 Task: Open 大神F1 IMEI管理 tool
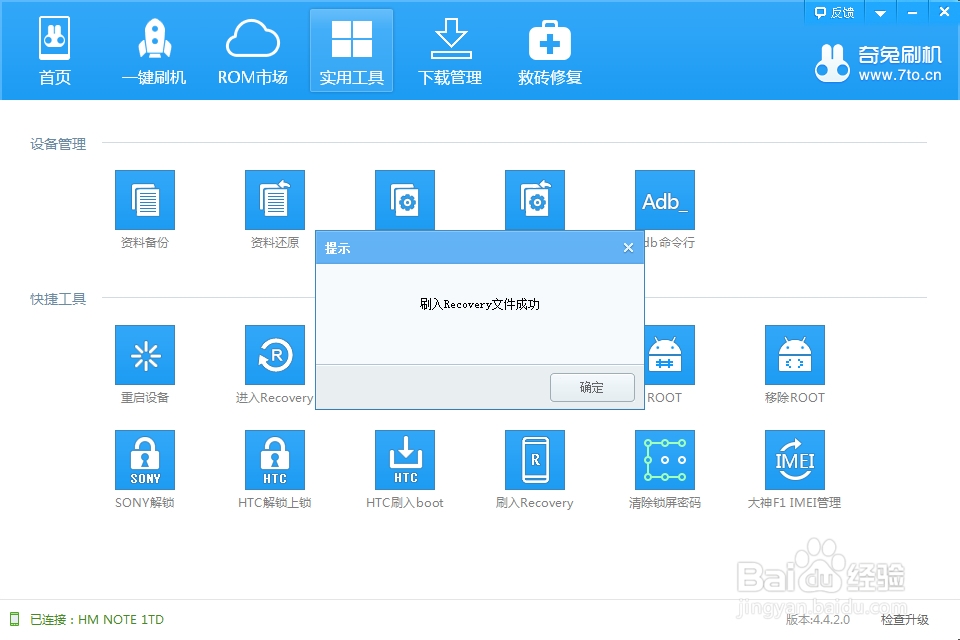click(x=795, y=460)
